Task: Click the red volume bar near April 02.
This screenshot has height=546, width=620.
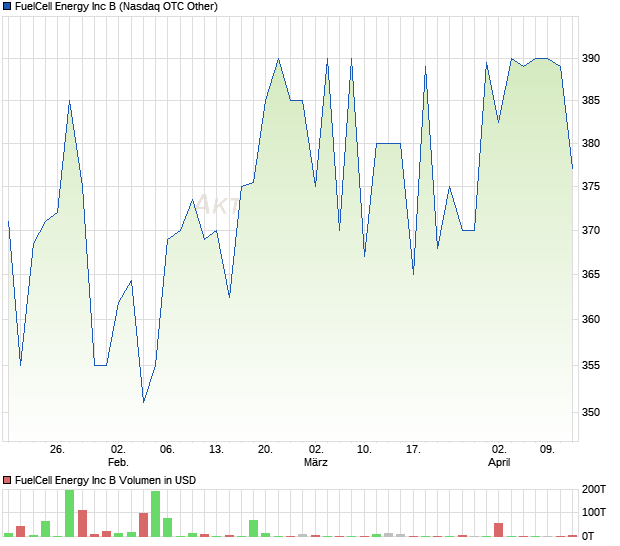Action: (x=499, y=530)
